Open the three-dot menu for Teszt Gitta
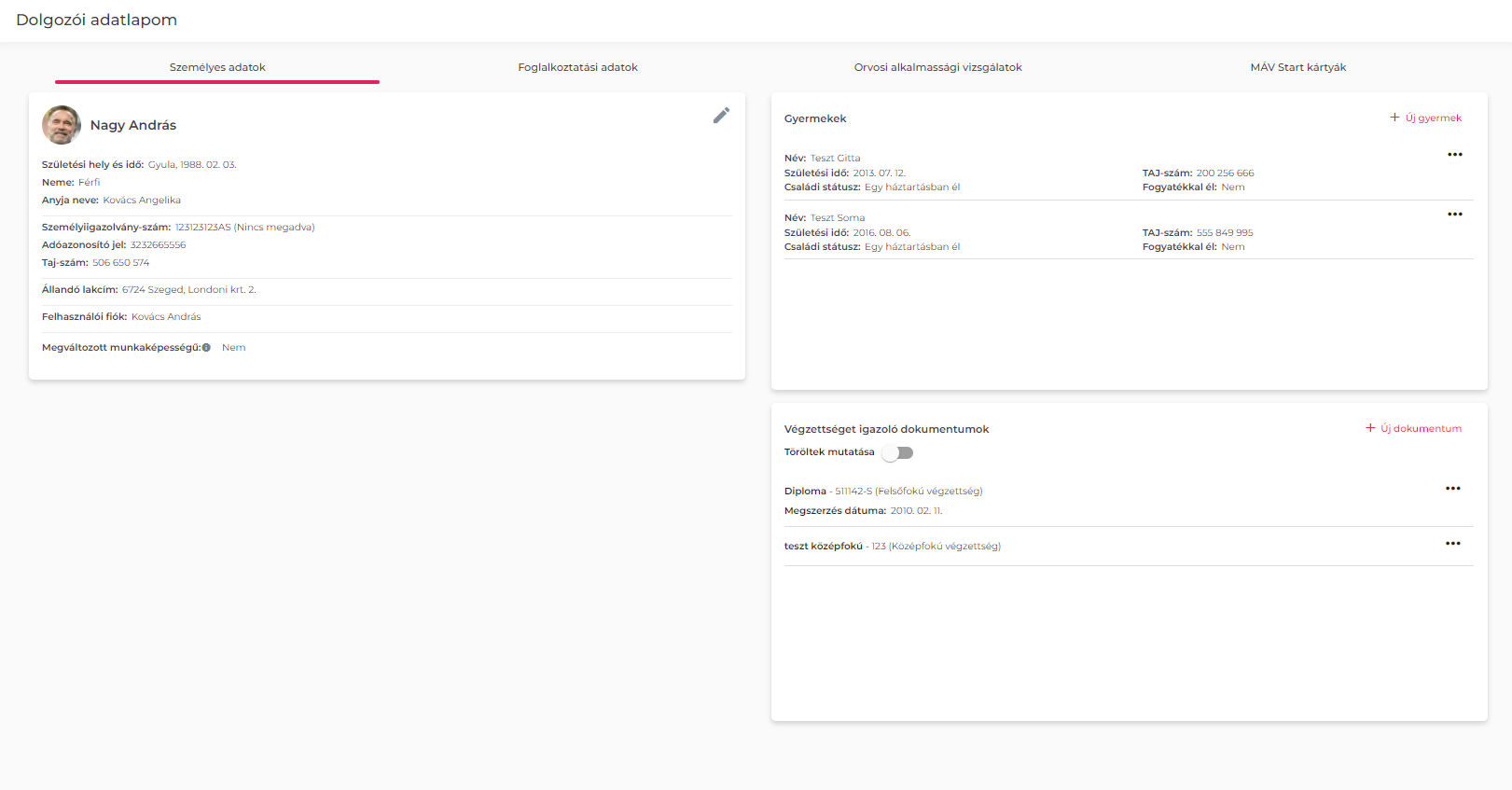 click(x=1455, y=155)
